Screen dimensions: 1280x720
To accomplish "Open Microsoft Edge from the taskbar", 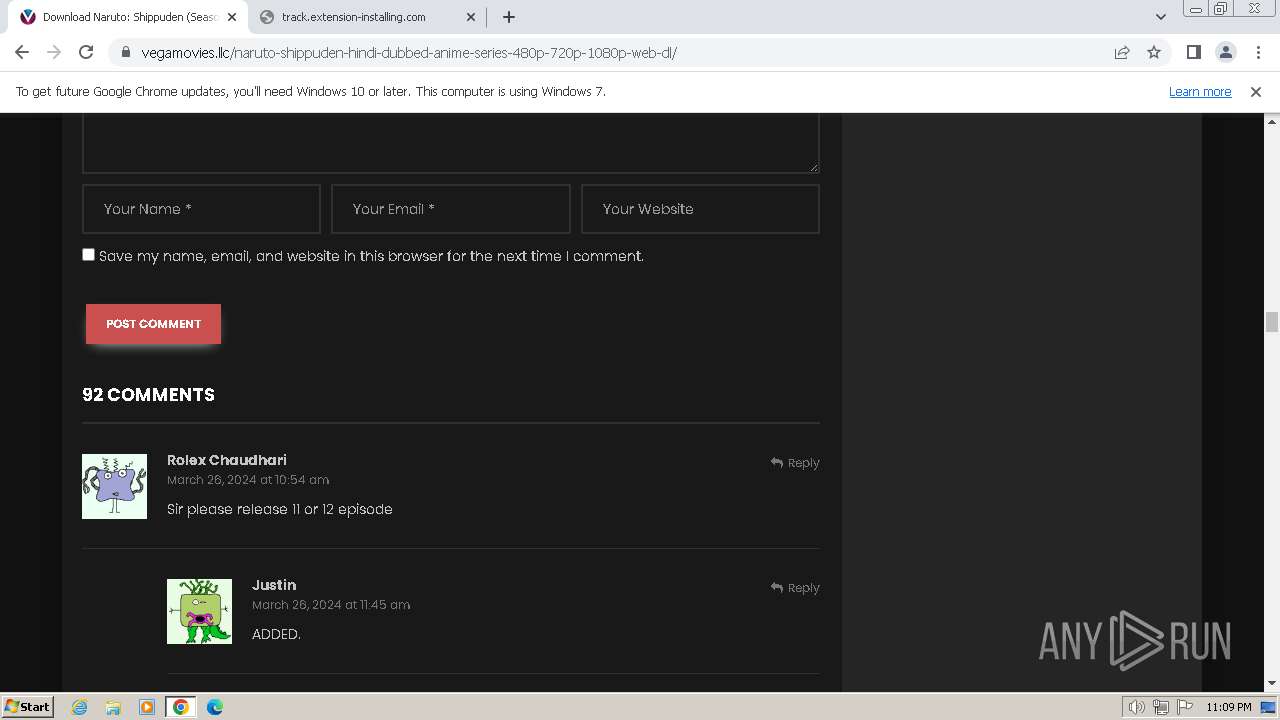I will point(215,707).
